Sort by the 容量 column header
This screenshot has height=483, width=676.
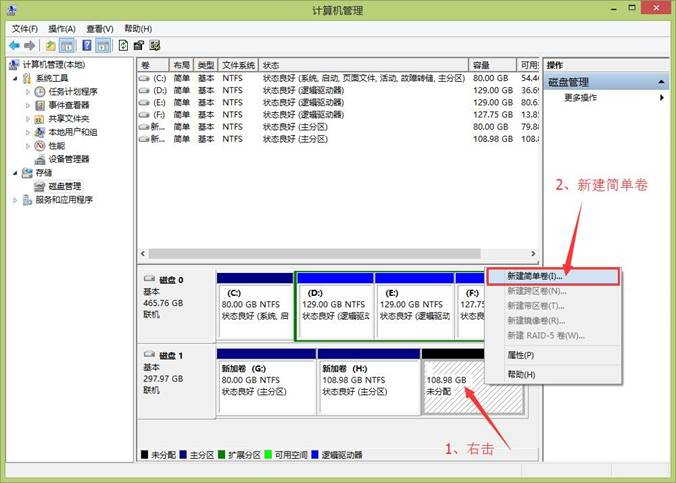pos(492,65)
